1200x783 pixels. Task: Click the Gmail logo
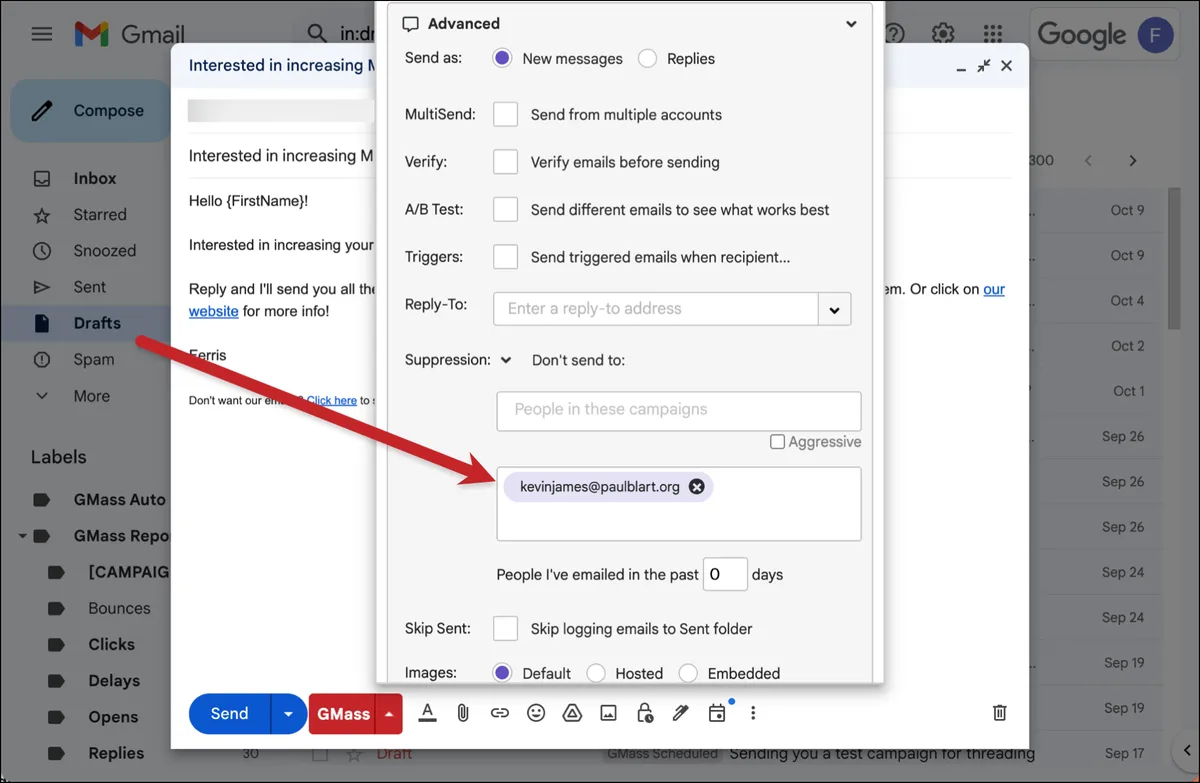[x=129, y=34]
